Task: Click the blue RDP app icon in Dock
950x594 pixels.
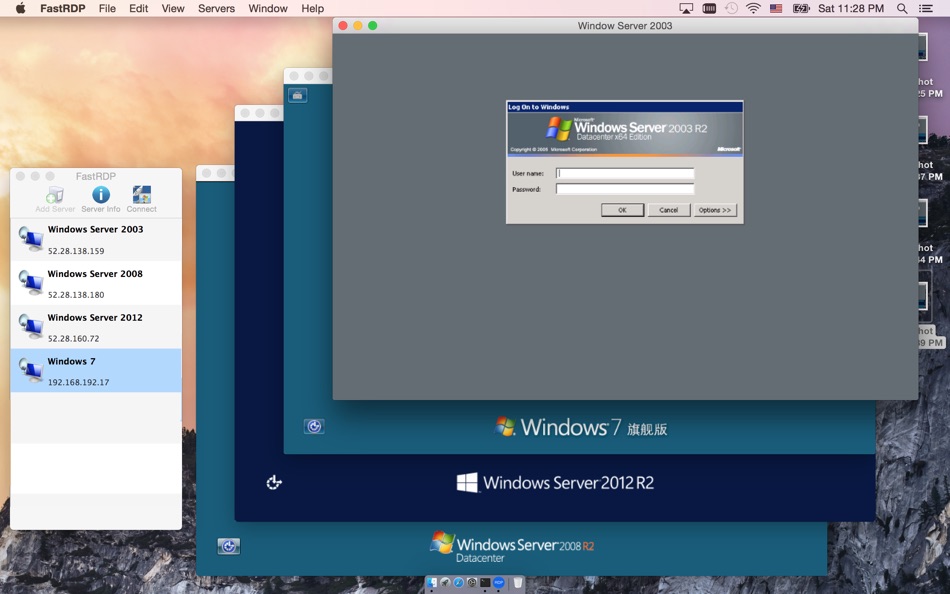Action: (499, 583)
